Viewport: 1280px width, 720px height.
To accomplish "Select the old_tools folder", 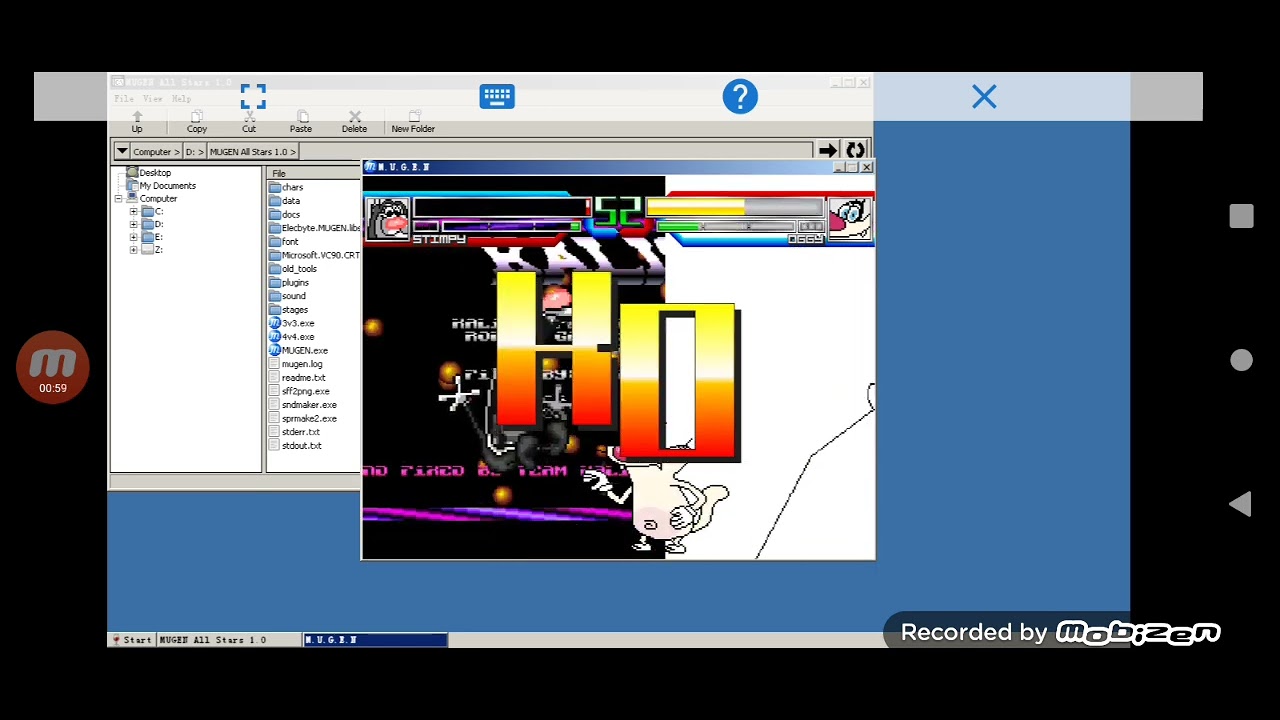I will pos(293,269).
